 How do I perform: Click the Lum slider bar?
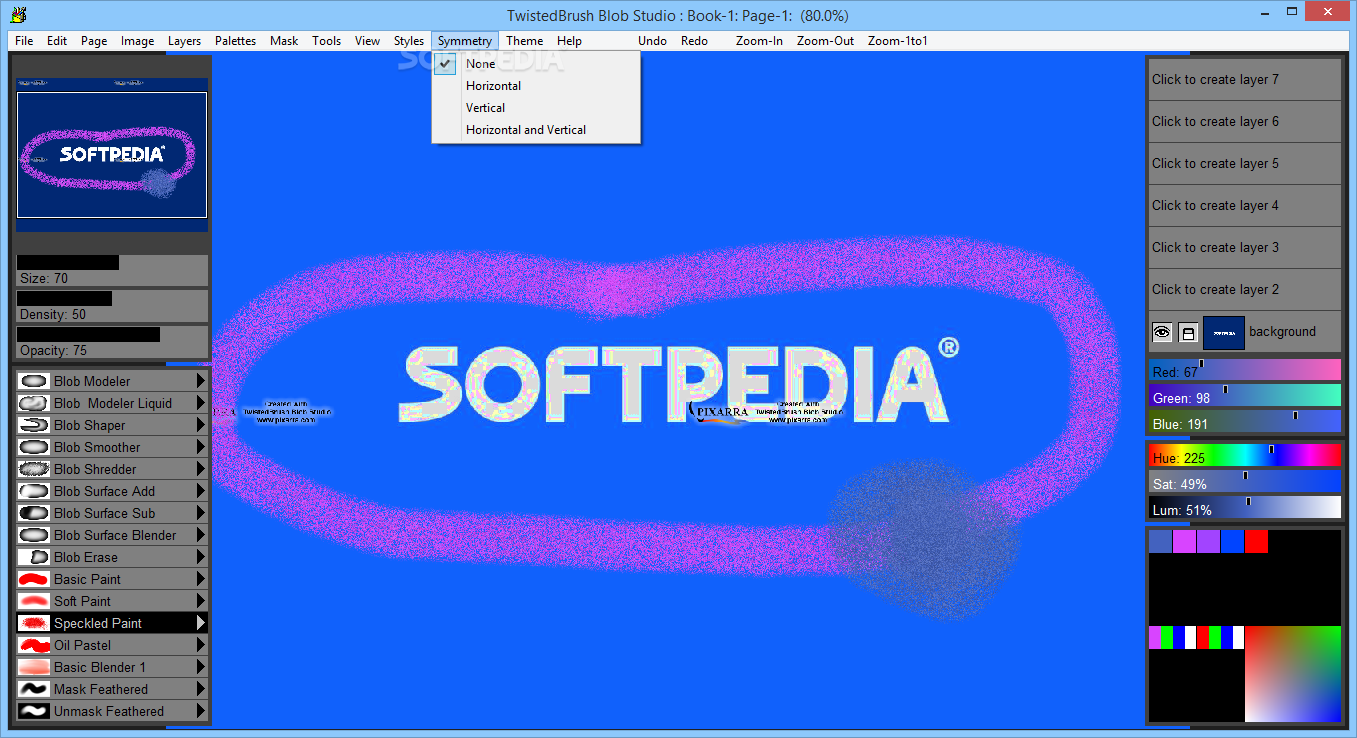pos(1245,508)
